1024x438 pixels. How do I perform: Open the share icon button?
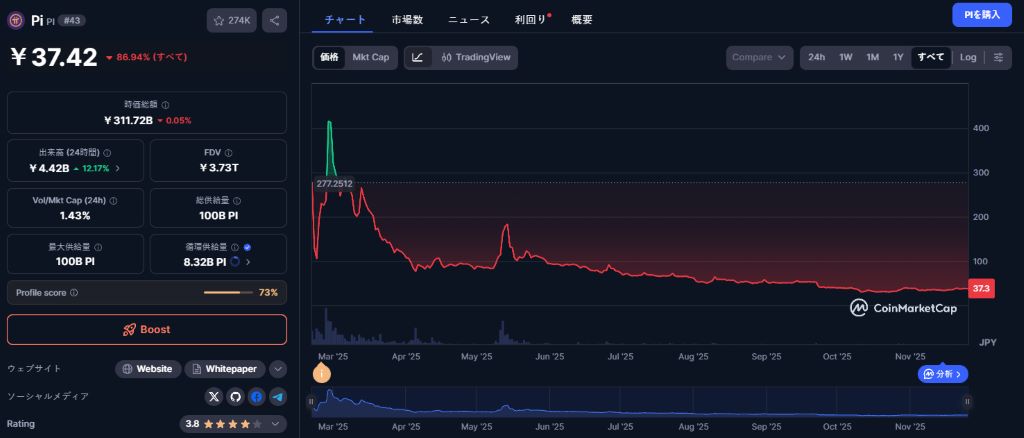click(274, 20)
